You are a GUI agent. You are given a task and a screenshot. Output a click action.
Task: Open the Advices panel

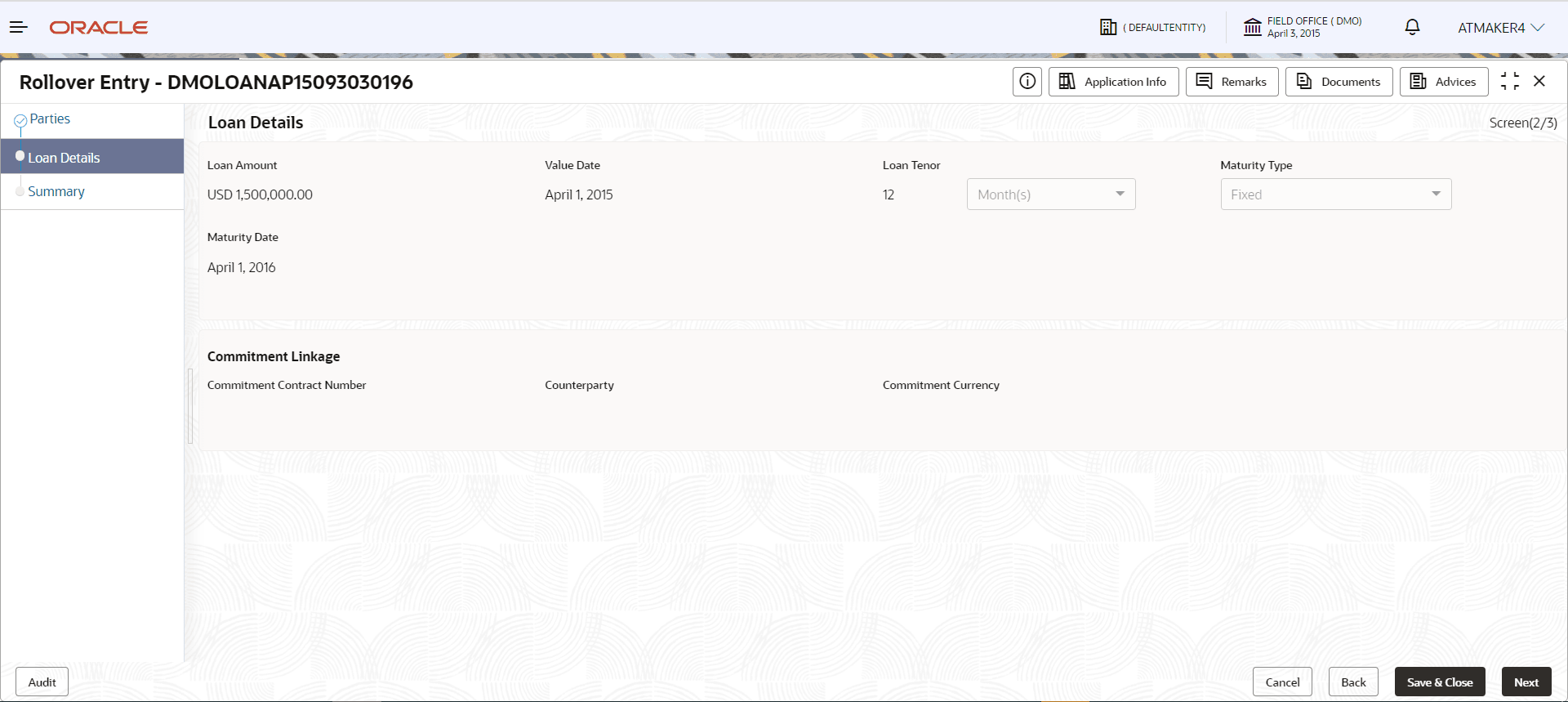1444,82
